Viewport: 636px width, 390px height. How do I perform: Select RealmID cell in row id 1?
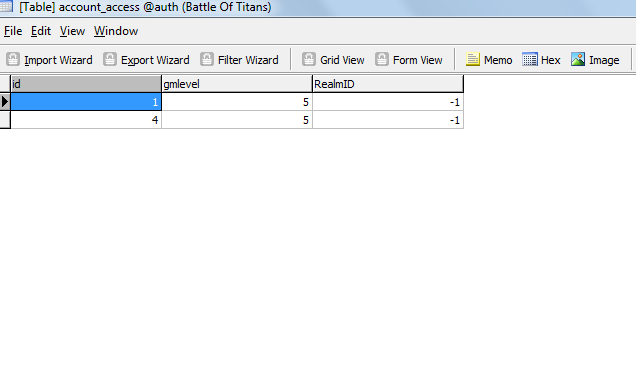pos(388,102)
